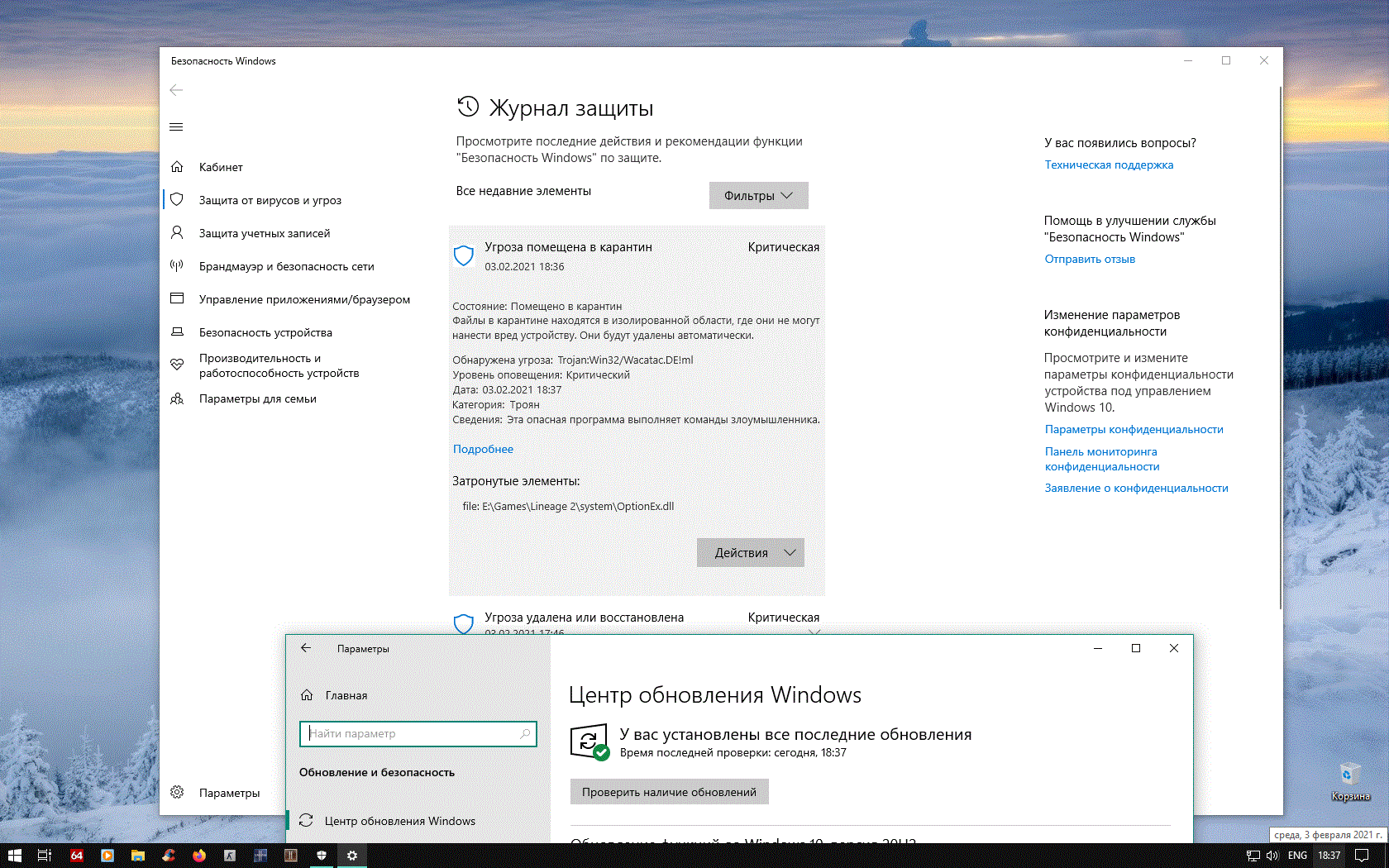Image resolution: width=1389 pixels, height=868 pixels.
Task: Click the Подробнее link for the threat
Action: click(x=483, y=449)
